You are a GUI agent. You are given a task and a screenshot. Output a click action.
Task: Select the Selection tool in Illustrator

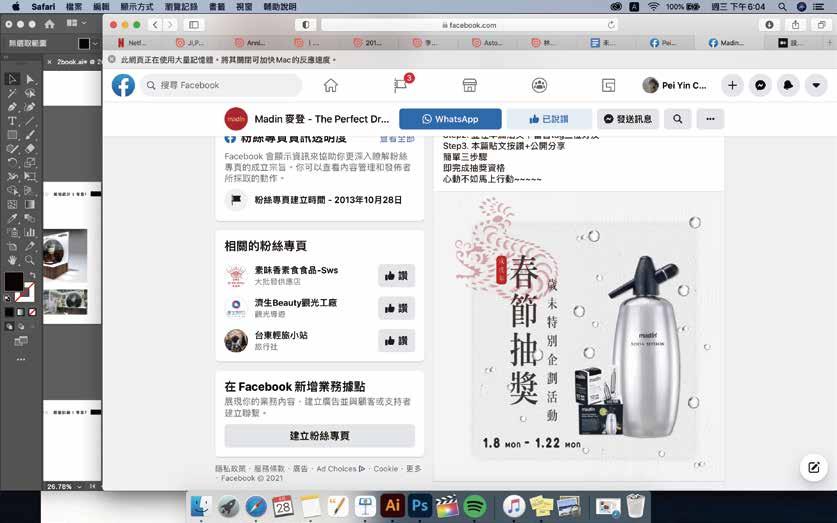point(12,79)
